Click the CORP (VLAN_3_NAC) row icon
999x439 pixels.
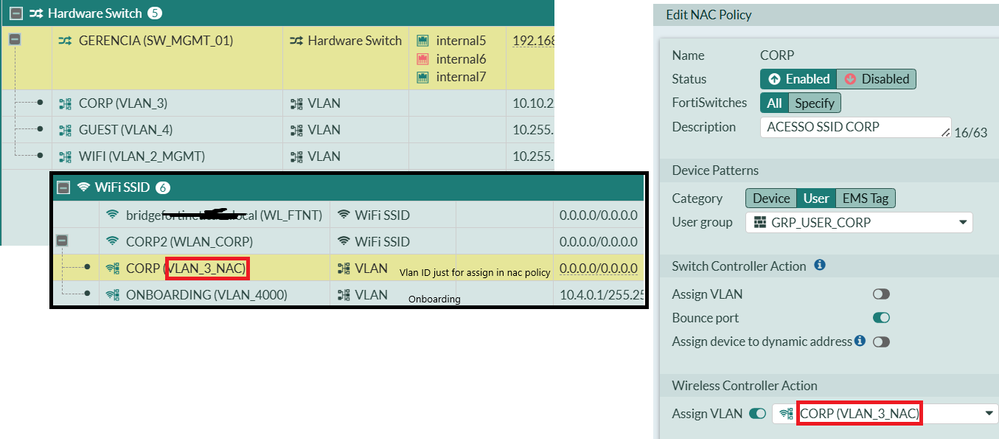(113, 269)
